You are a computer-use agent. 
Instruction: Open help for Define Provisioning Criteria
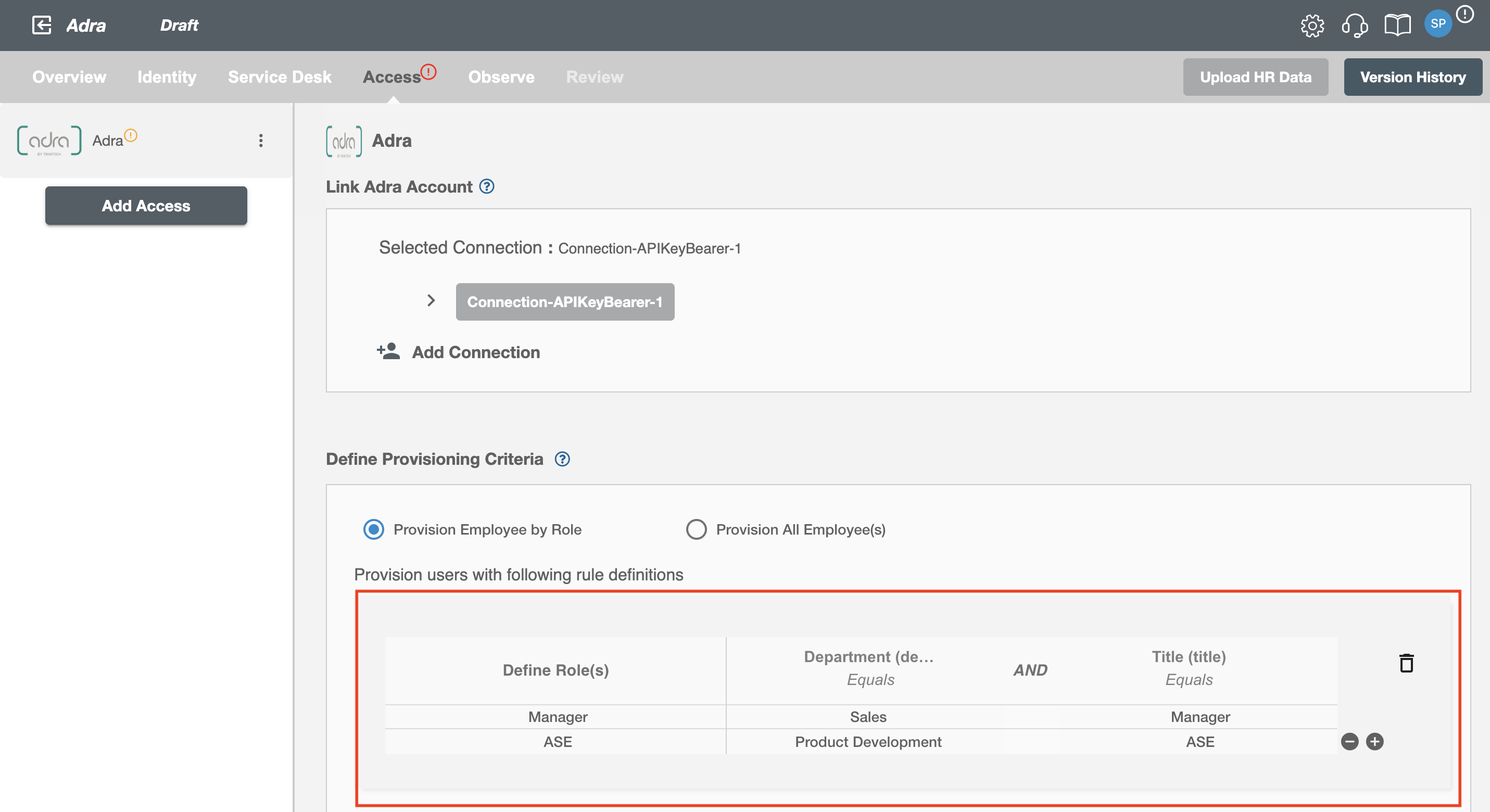pos(562,459)
